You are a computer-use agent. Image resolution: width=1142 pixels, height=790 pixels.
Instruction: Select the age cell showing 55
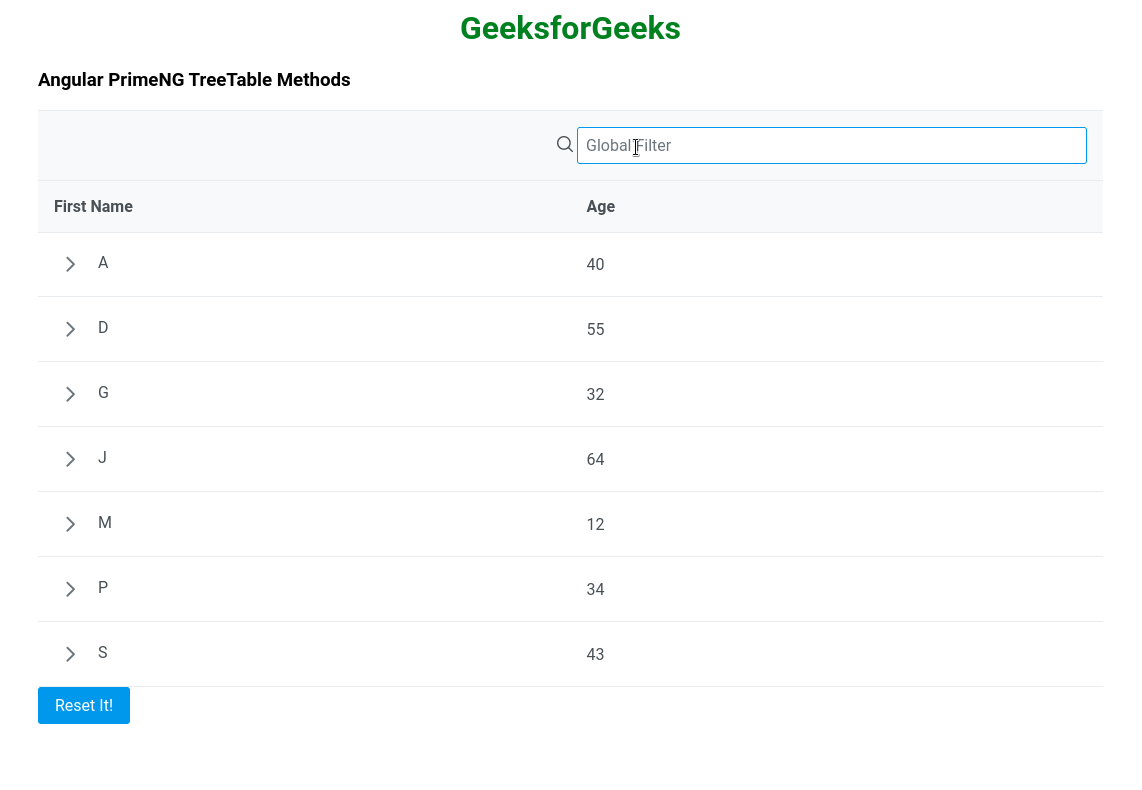[x=595, y=329]
